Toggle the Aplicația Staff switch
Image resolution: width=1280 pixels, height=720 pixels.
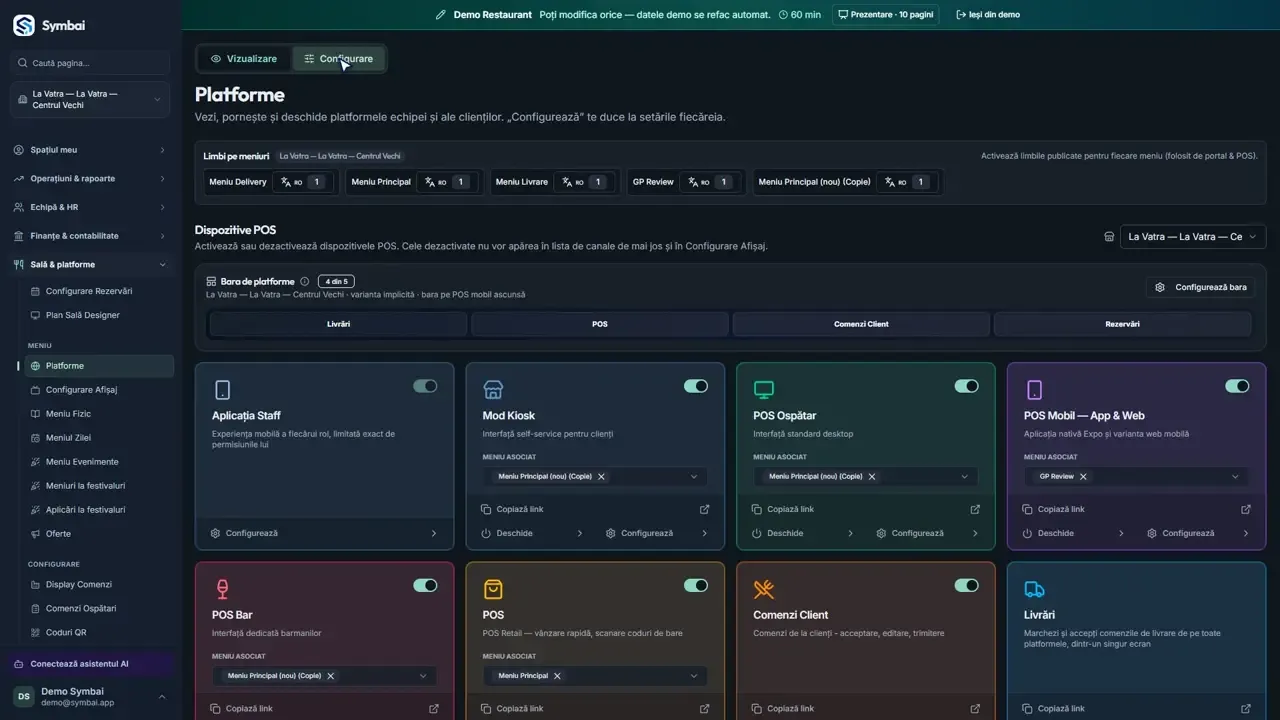425,386
